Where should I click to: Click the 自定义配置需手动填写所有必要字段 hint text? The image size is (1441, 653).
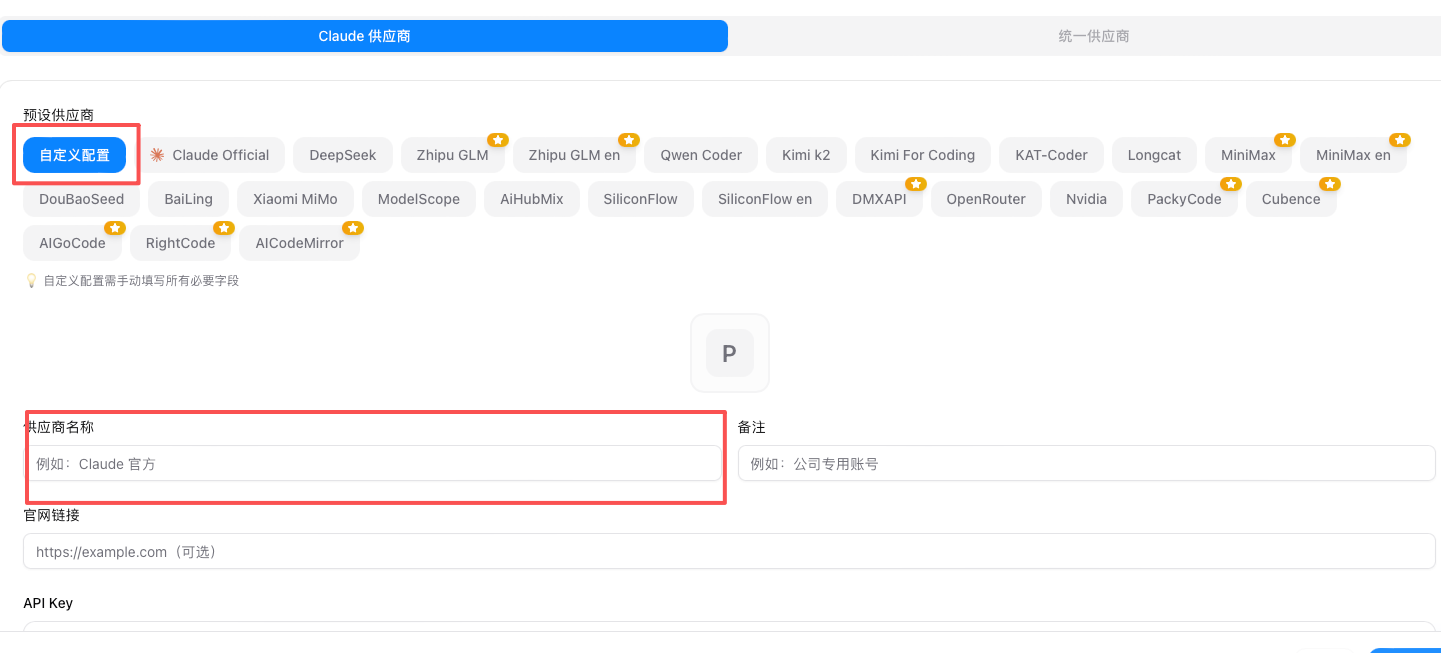(141, 281)
